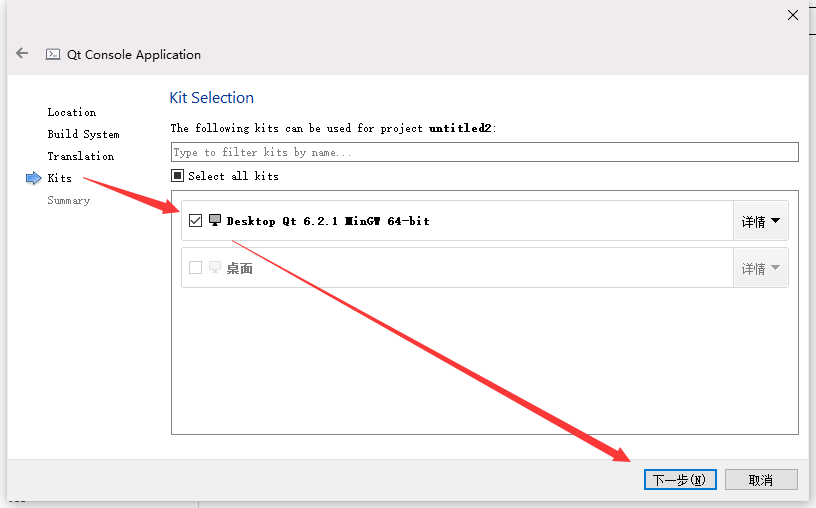Click the greyed monitor icon next to 桌面

(x=215, y=268)
